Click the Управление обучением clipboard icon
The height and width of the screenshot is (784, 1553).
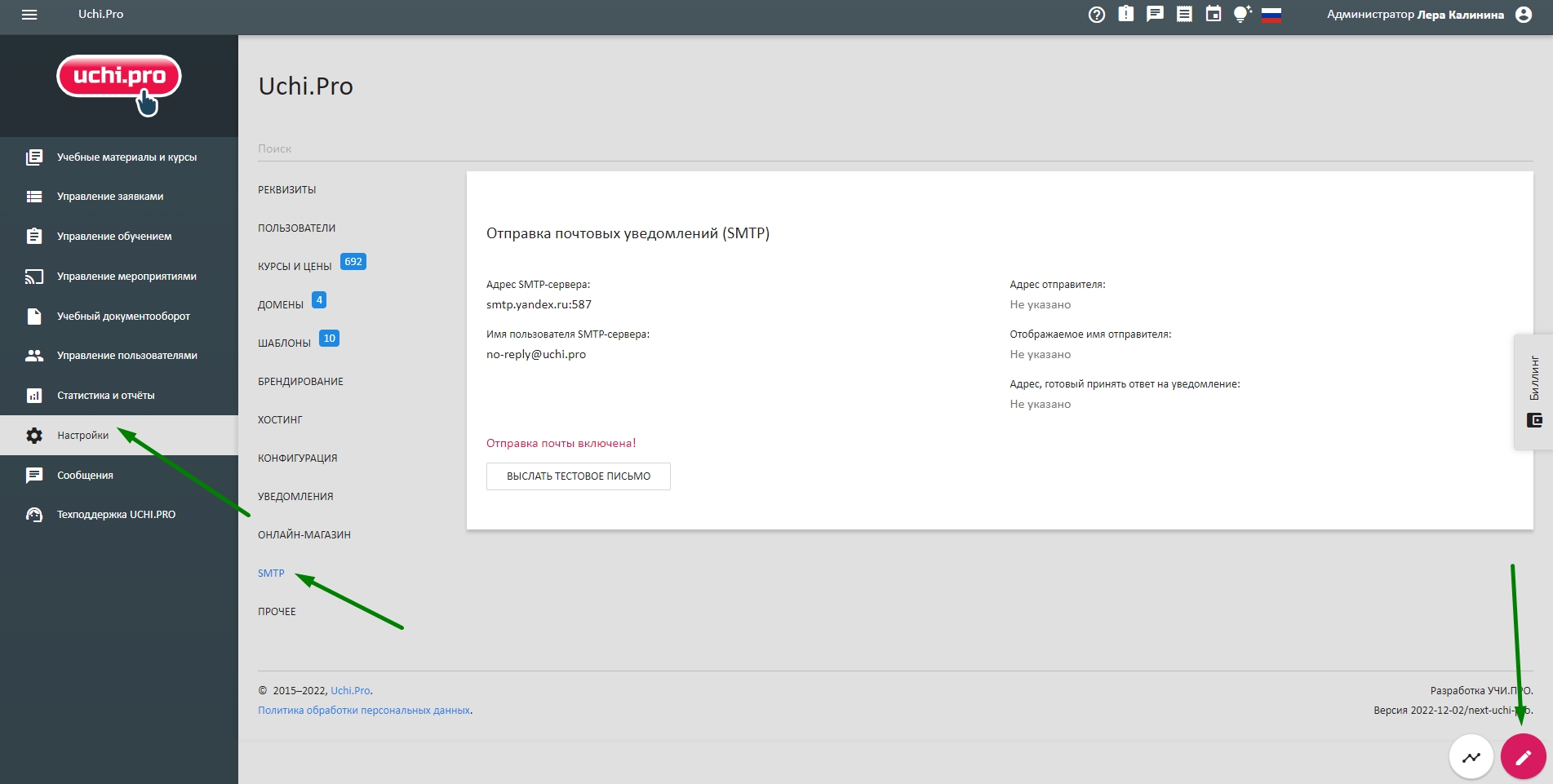point(34,237)
